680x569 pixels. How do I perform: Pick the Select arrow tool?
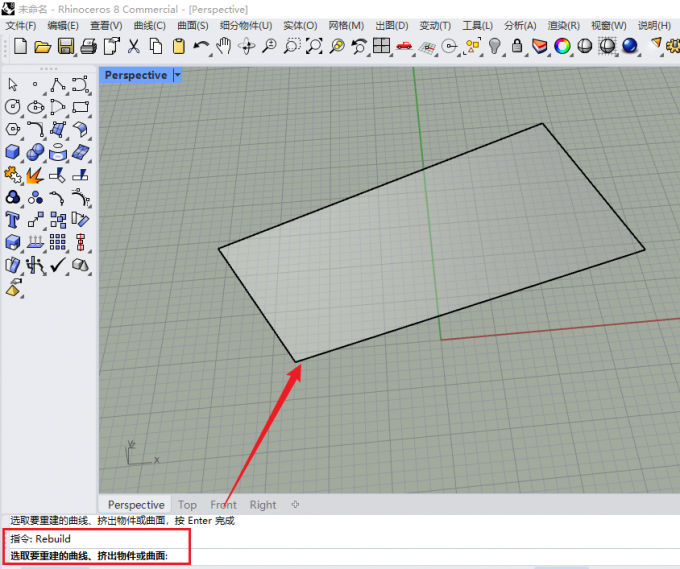tap(13, 85)
